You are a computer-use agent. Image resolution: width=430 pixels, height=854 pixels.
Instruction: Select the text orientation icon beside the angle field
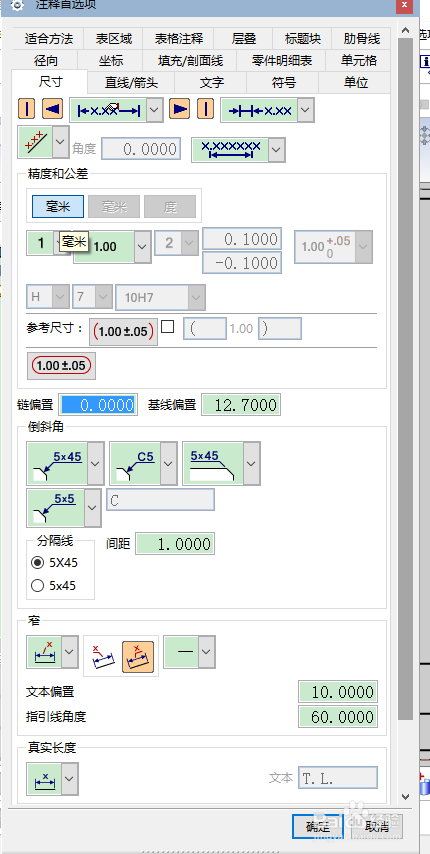35,143
